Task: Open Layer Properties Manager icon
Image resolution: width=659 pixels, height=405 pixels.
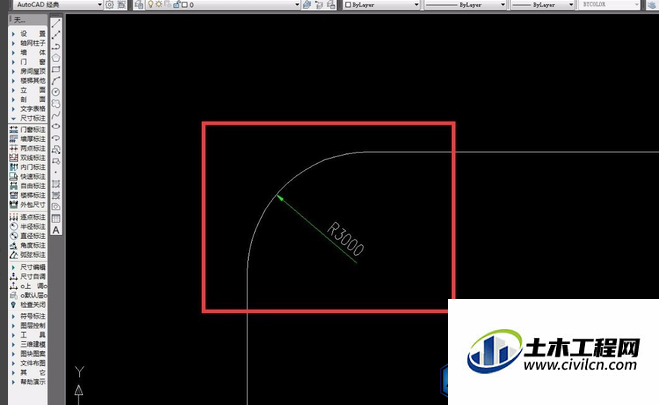Action: coord(139,5)
